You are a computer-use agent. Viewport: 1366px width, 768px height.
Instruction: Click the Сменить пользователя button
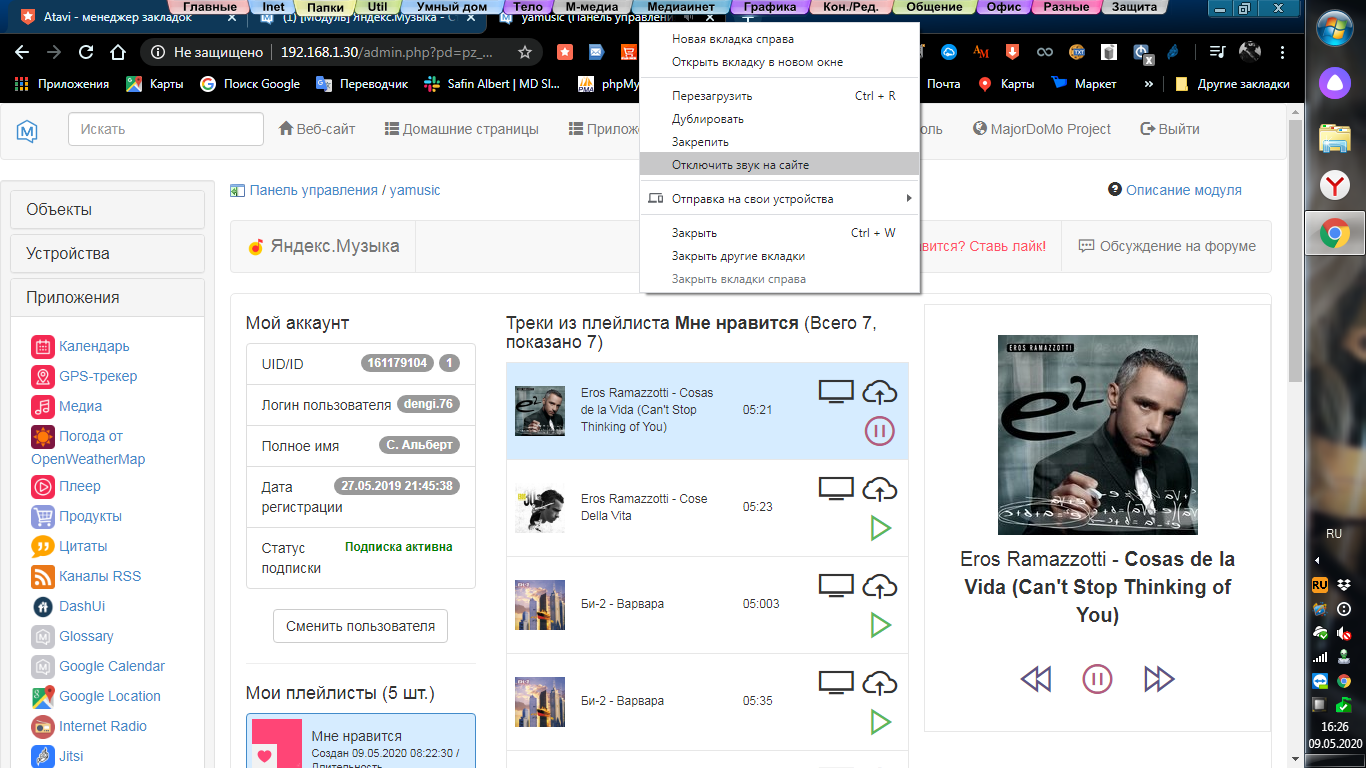tap(360, 626)
